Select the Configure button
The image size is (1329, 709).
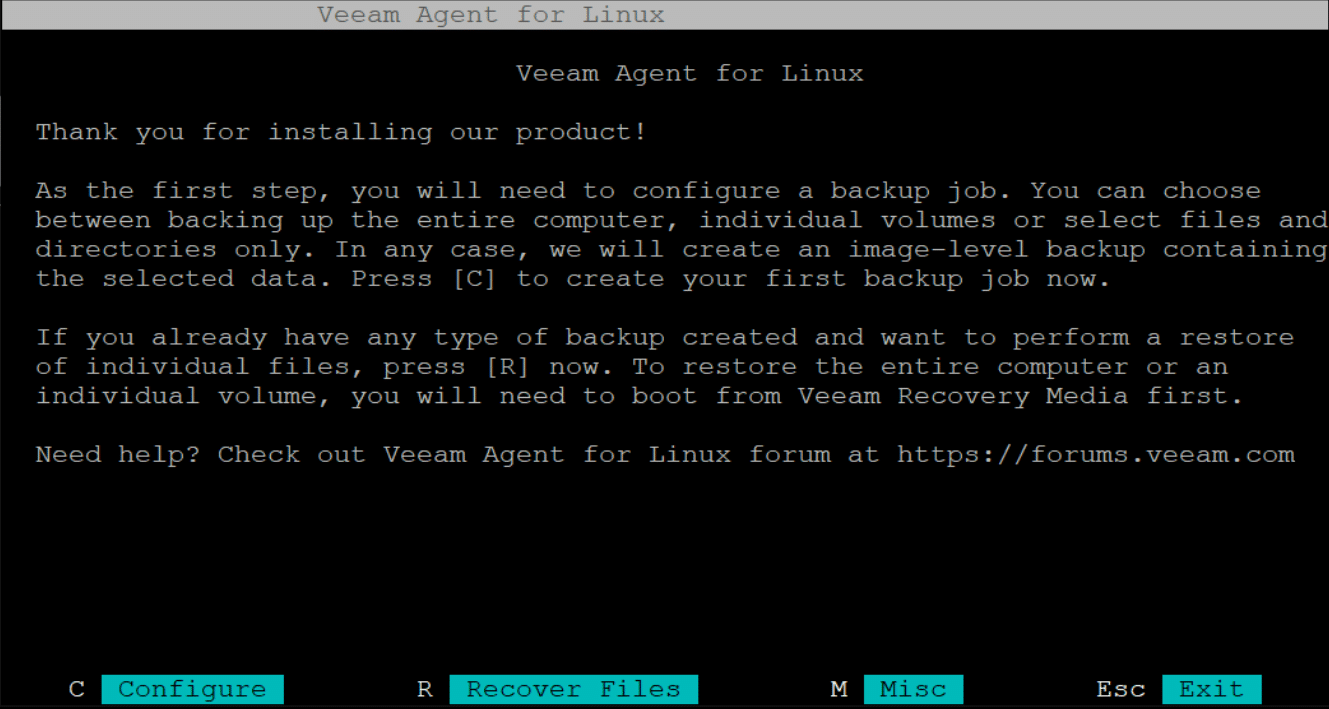(192, 689)
